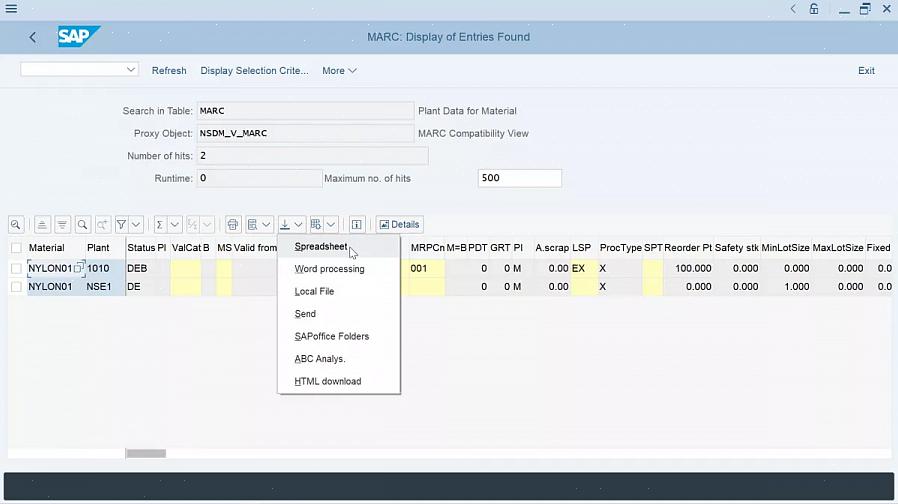Screen dimensions: 898x504
Task: Choose Spreadsheet from the export menu
Action: pyautogui.click(x=321, y=247)
